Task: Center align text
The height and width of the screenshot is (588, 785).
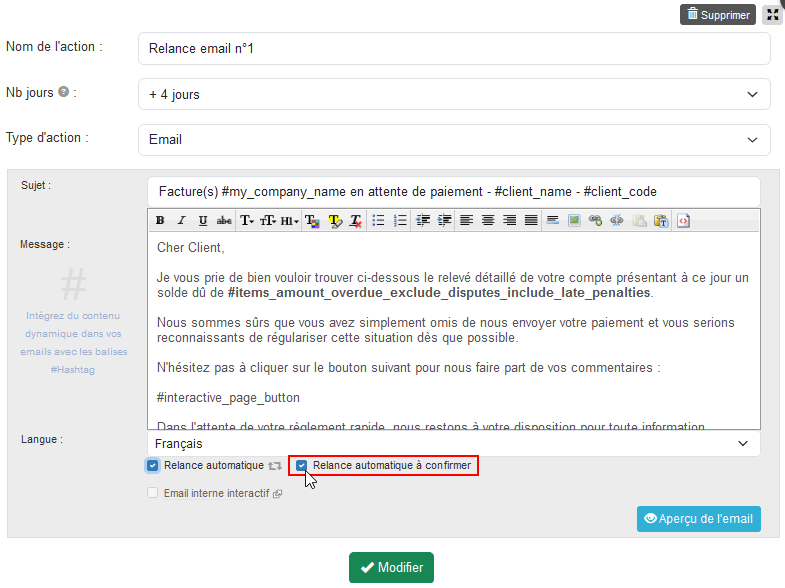Action: [488, 220]
